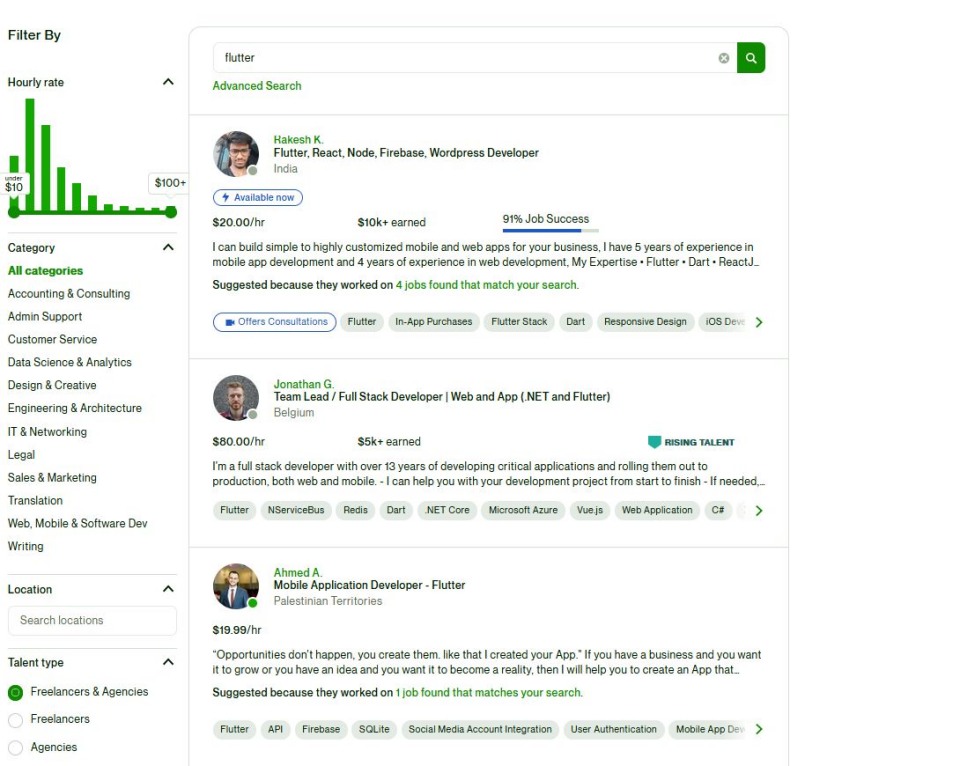Screen dimensions: 960x766
Task: Choose Design & Creative category
Action: [52, 385]
